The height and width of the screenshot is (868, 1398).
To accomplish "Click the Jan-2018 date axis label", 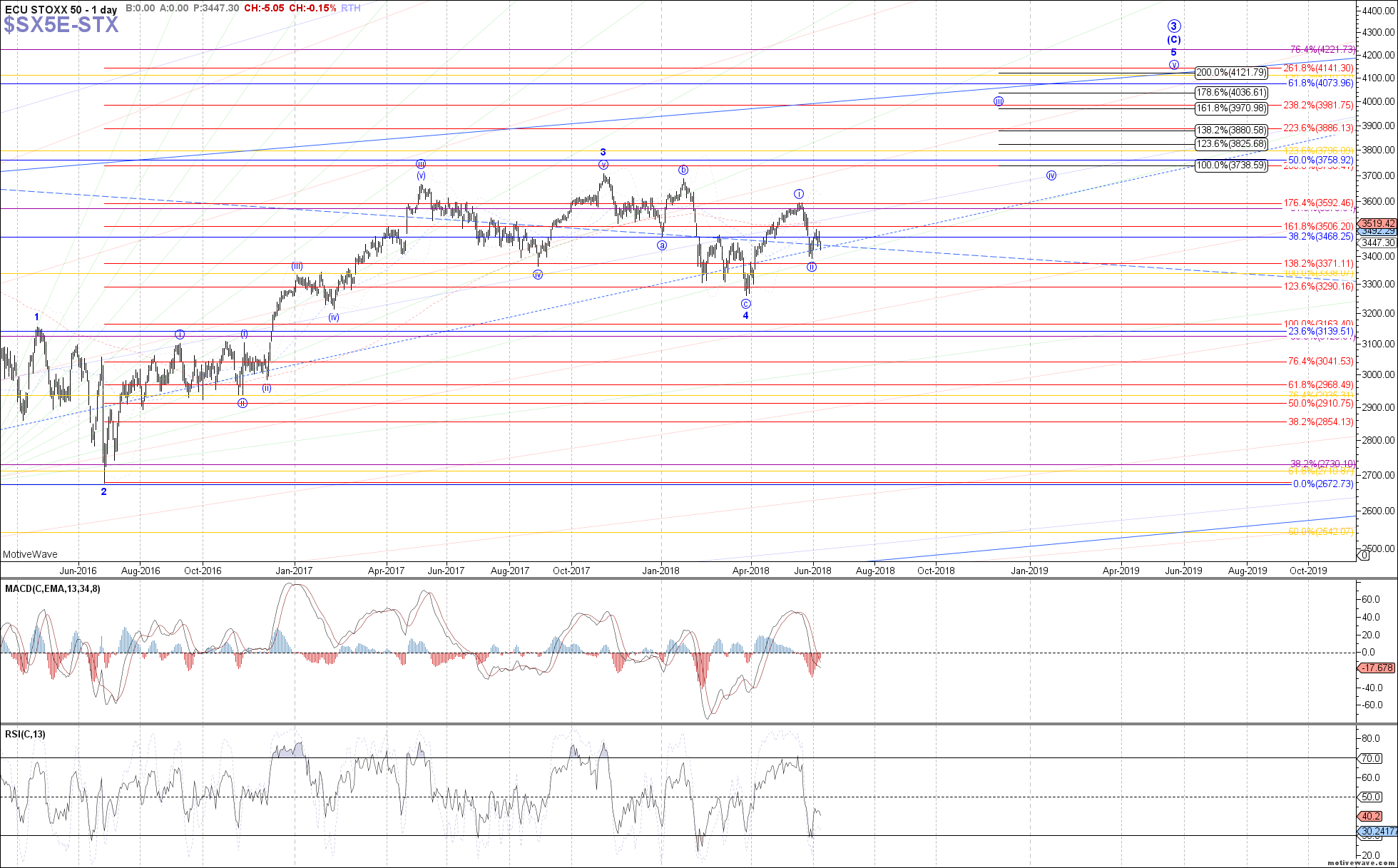I will [660, 571].
